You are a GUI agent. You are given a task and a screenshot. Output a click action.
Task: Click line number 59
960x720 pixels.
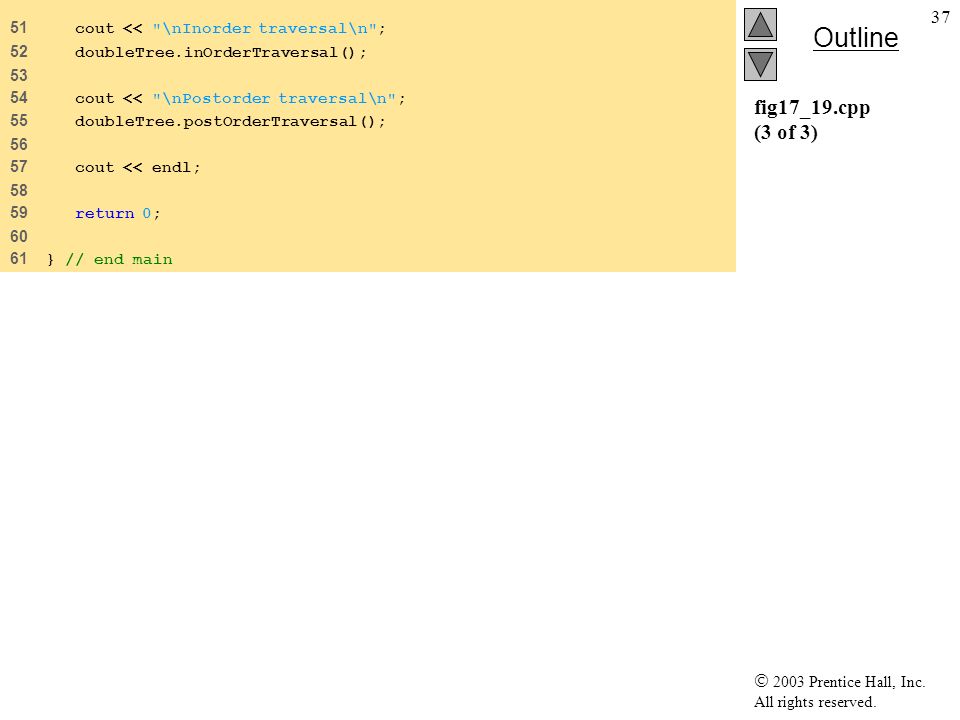[x=19, y=213]
